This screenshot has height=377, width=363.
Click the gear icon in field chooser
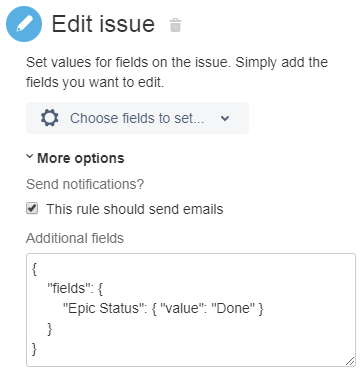[x=50, y=118]
